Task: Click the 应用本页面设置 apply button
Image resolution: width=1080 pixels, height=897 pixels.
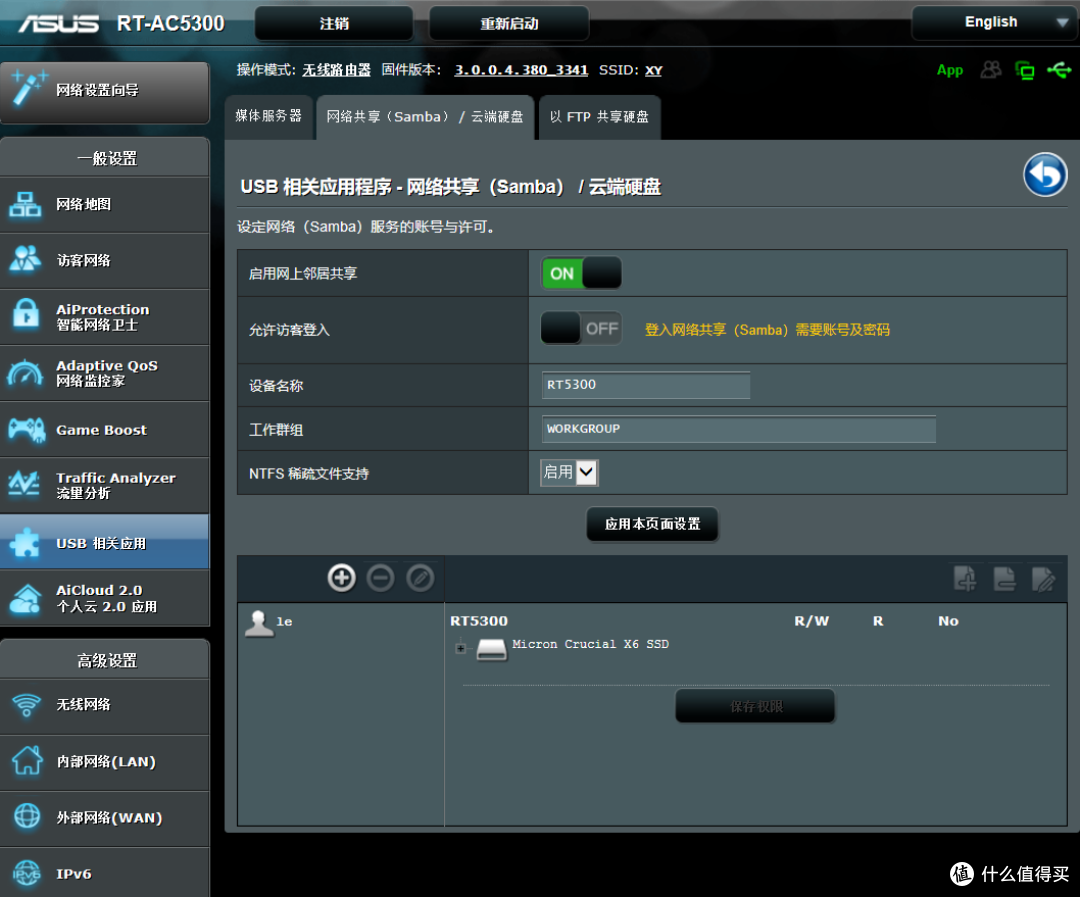Action: 652,524
